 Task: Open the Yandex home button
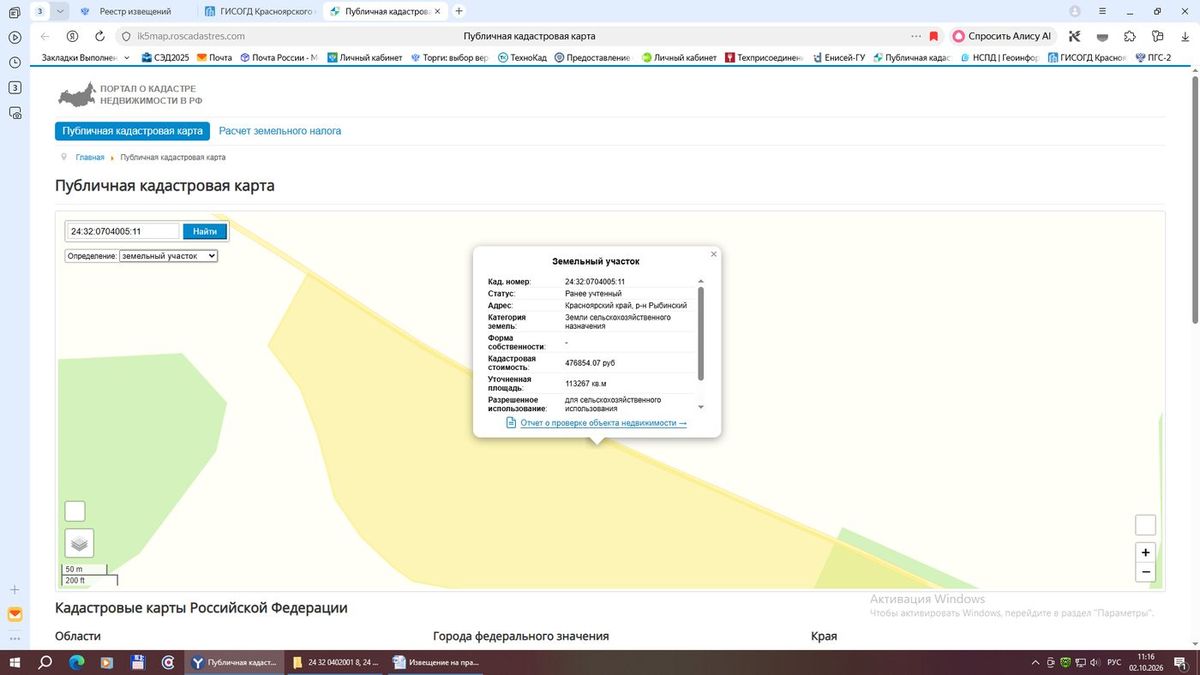point(71,36)
